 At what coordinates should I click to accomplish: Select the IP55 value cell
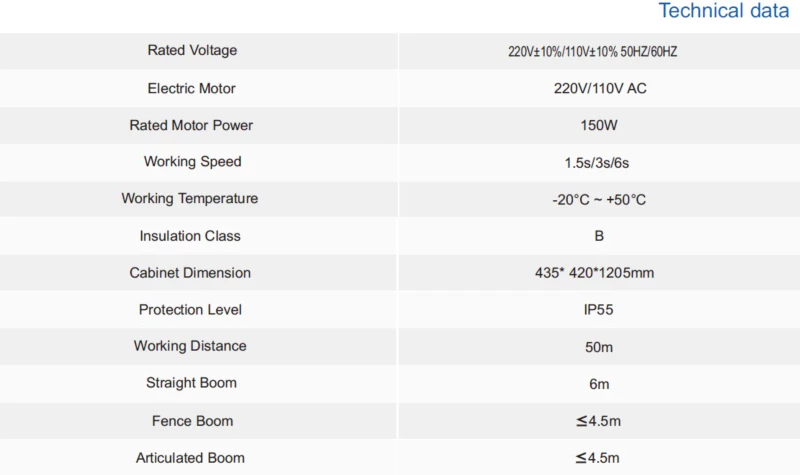point(598,310)
